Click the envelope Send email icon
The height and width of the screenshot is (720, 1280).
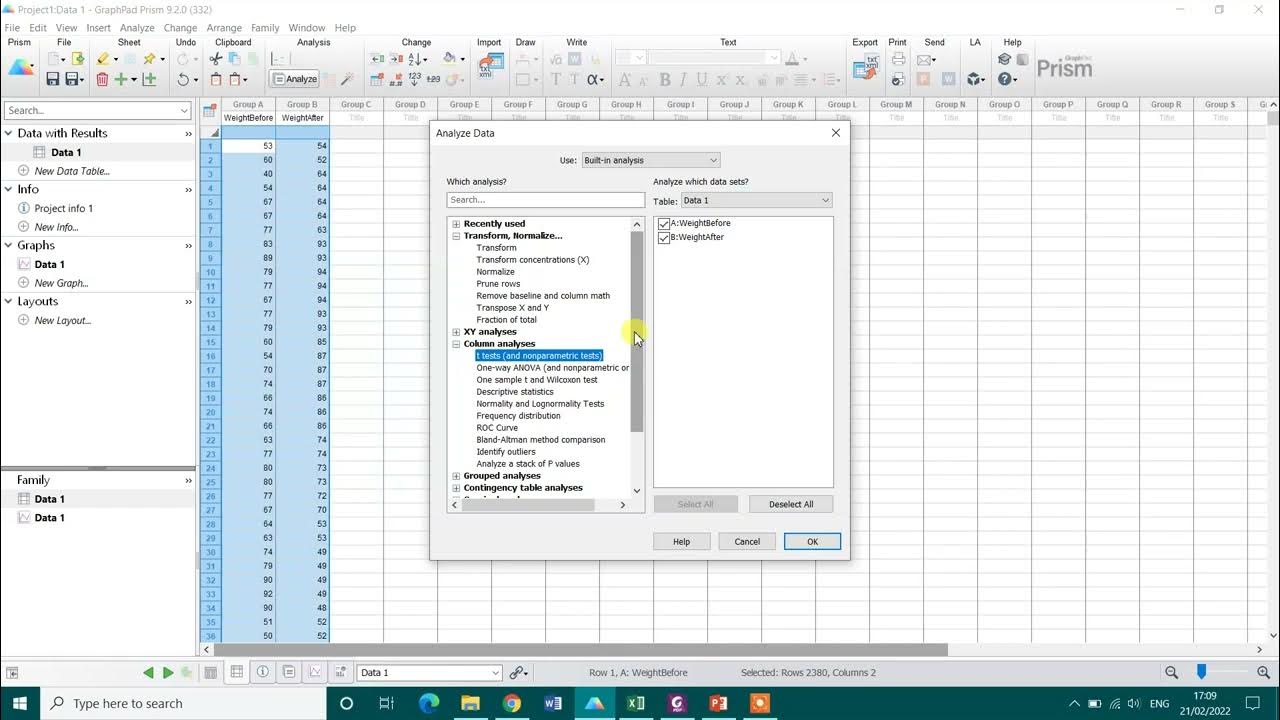coord(925,59)
